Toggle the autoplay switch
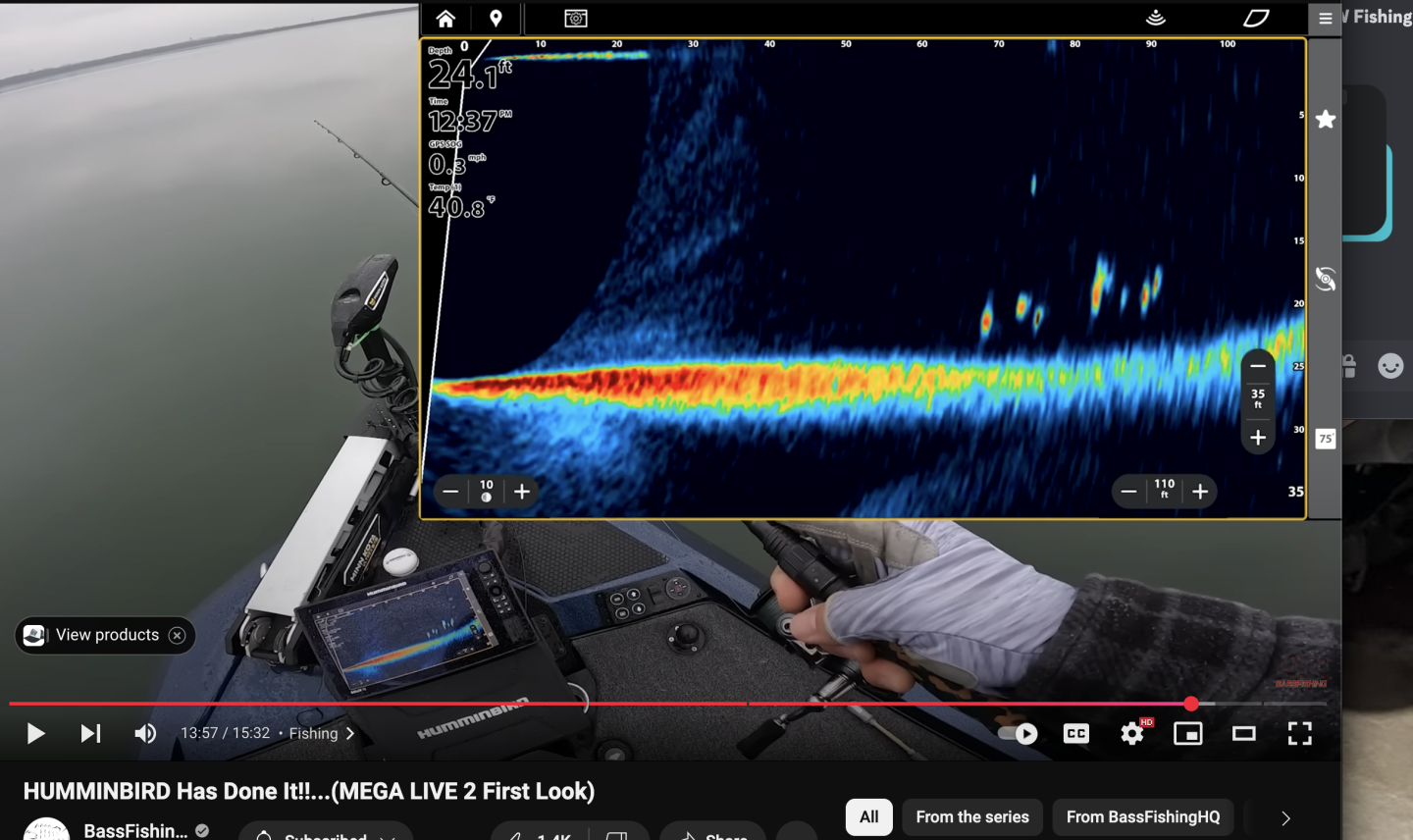The height and width of the screenshot is (840, 1413). tap(1019, 734)
